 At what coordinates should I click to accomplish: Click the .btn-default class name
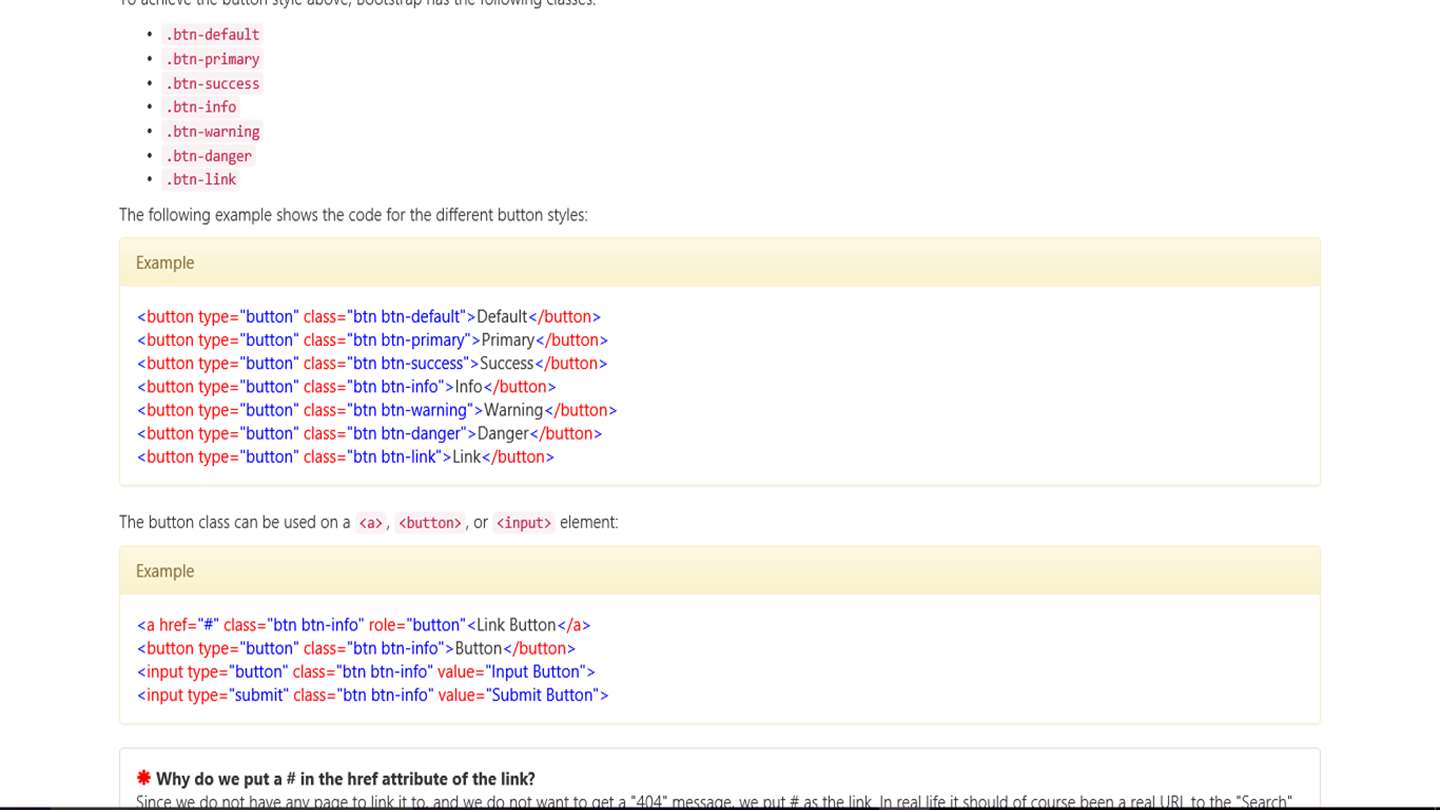212,35
